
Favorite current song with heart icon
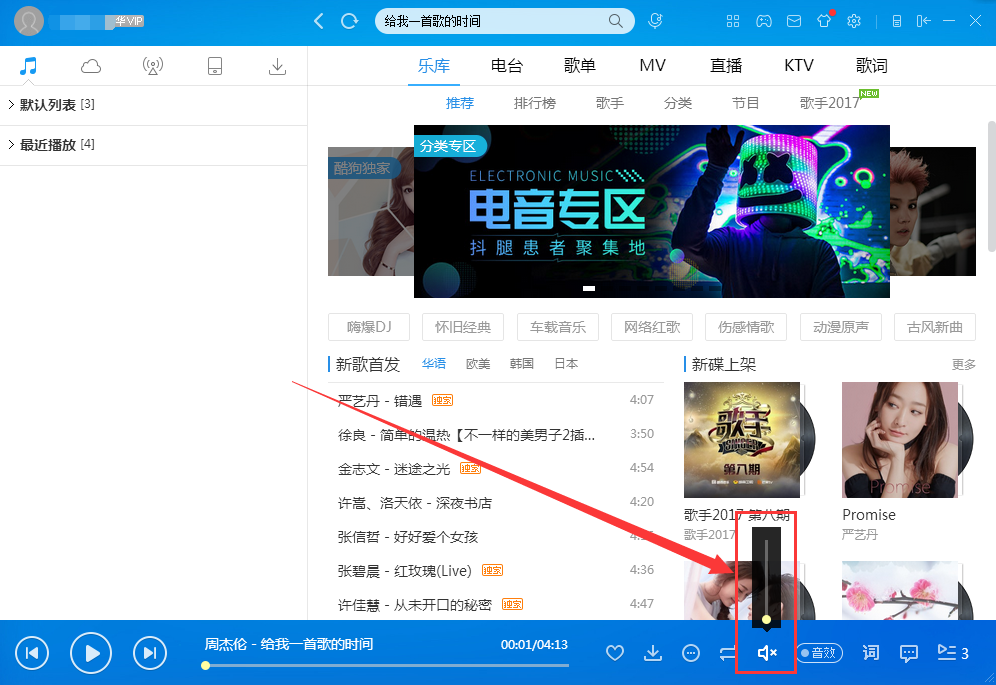(x=614, y=652)
